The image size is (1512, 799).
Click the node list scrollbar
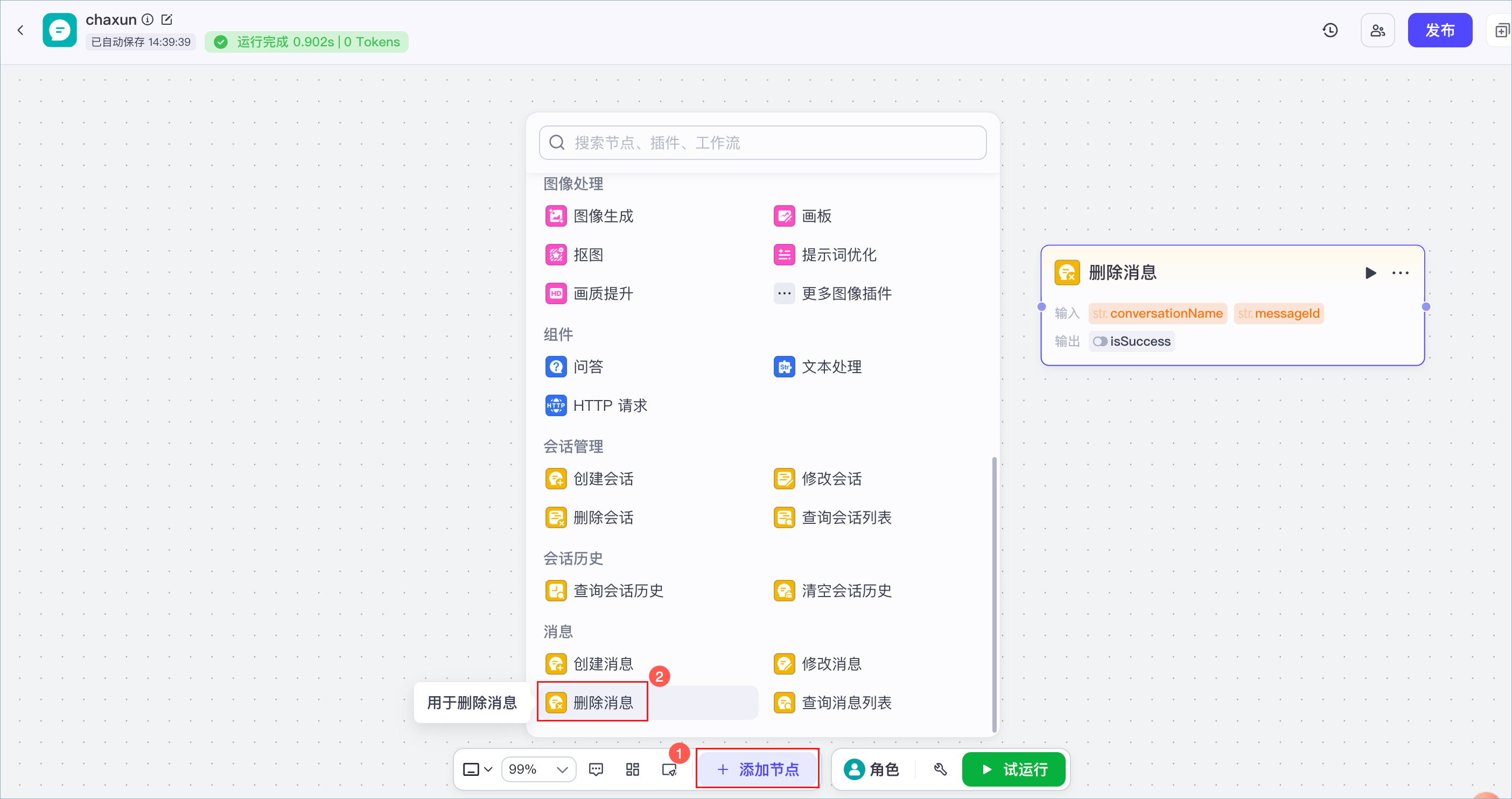point(993,594)
